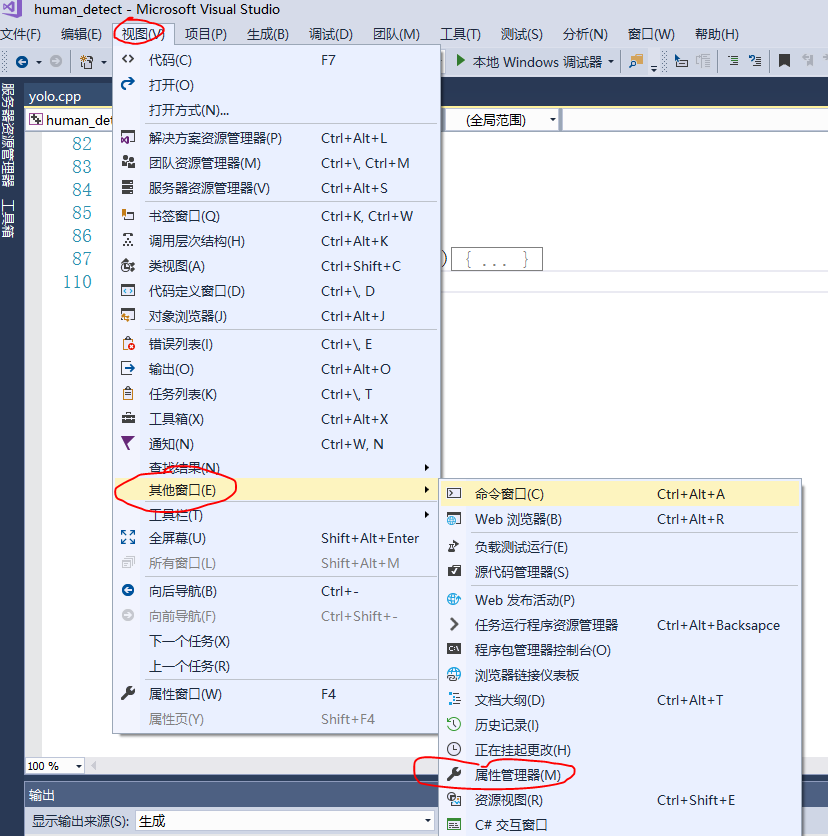This screenshot has width=828, height=836.
Task: Open the 调试 menu
Action: 331,35
